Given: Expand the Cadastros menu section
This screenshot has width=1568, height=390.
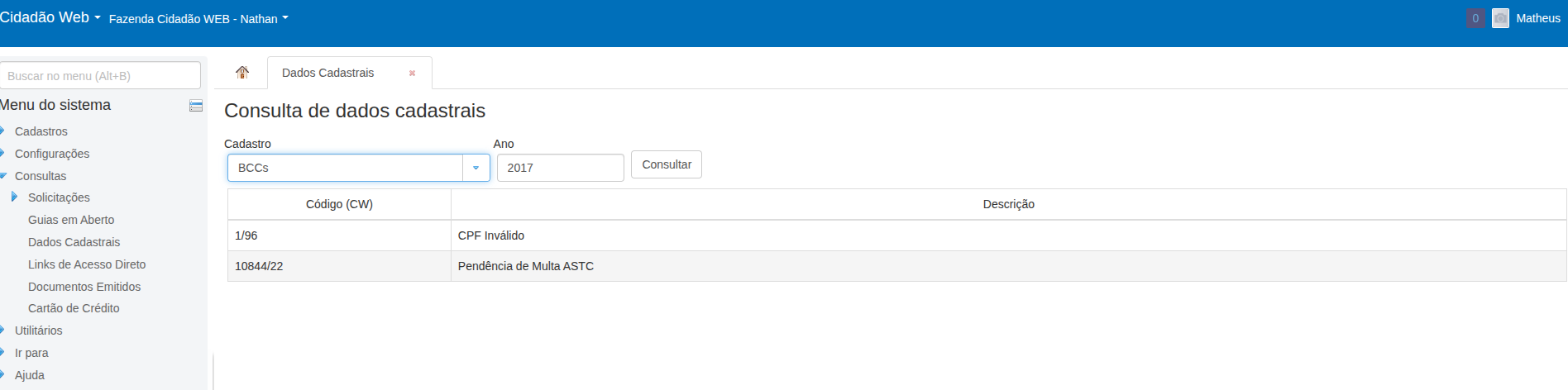Looking at the screenshot, I should coord(41,131).
